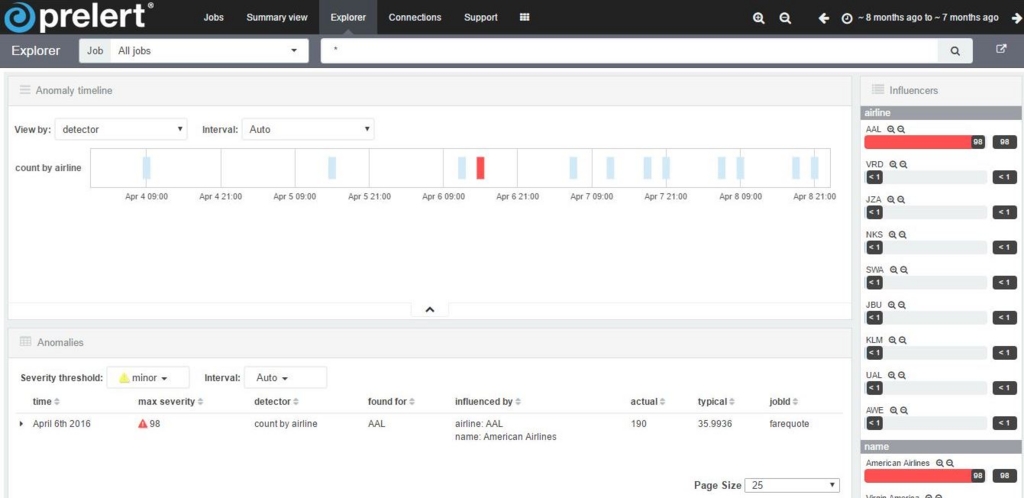This screenshot has height=498, width=1024.
Task: Click the Prelert logo
Action: [78, 17]
